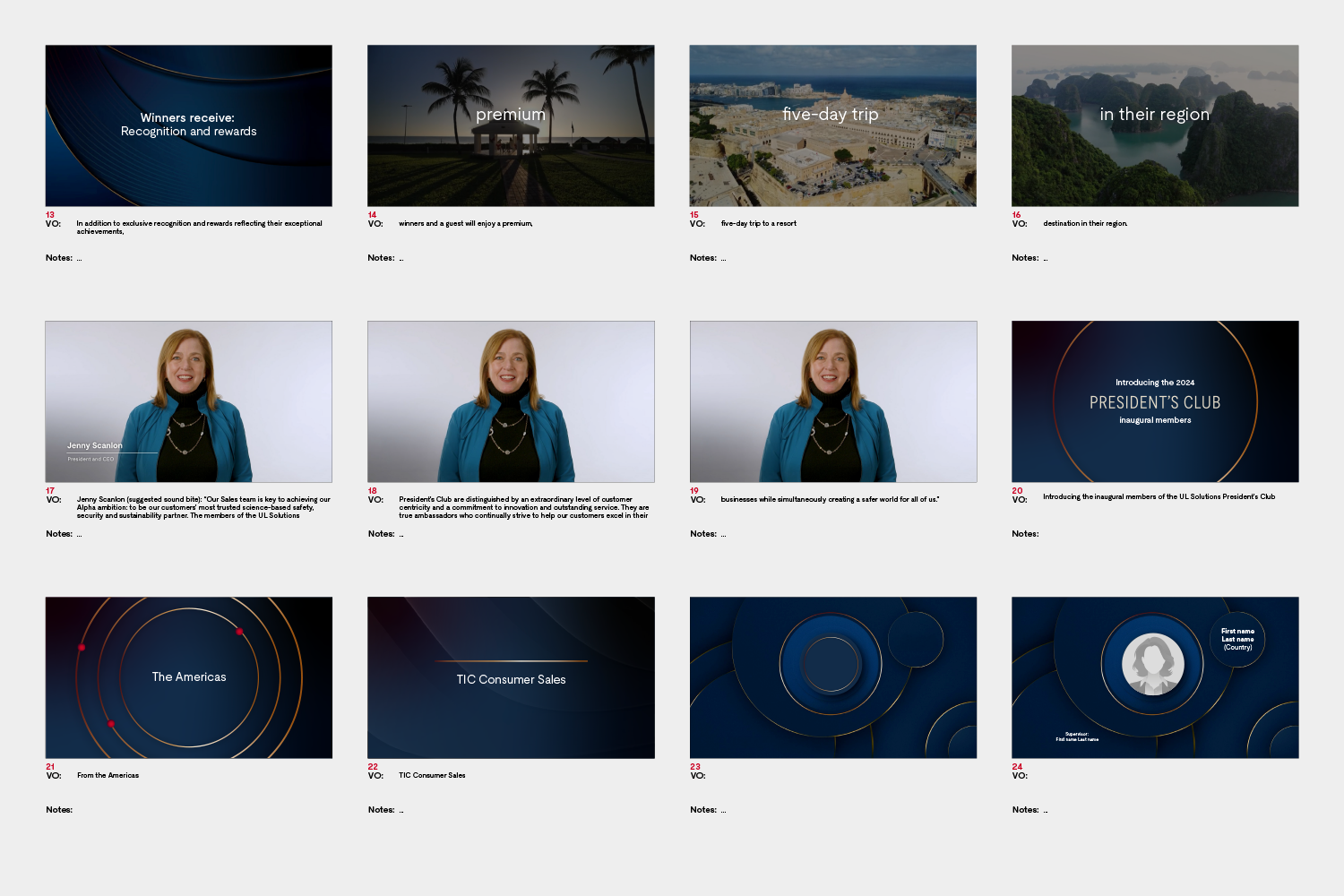The width and height of the screenshot is (1344, 896).
Task: Click the empty 'VO:' label under frame 23
Action: [698, 776]
